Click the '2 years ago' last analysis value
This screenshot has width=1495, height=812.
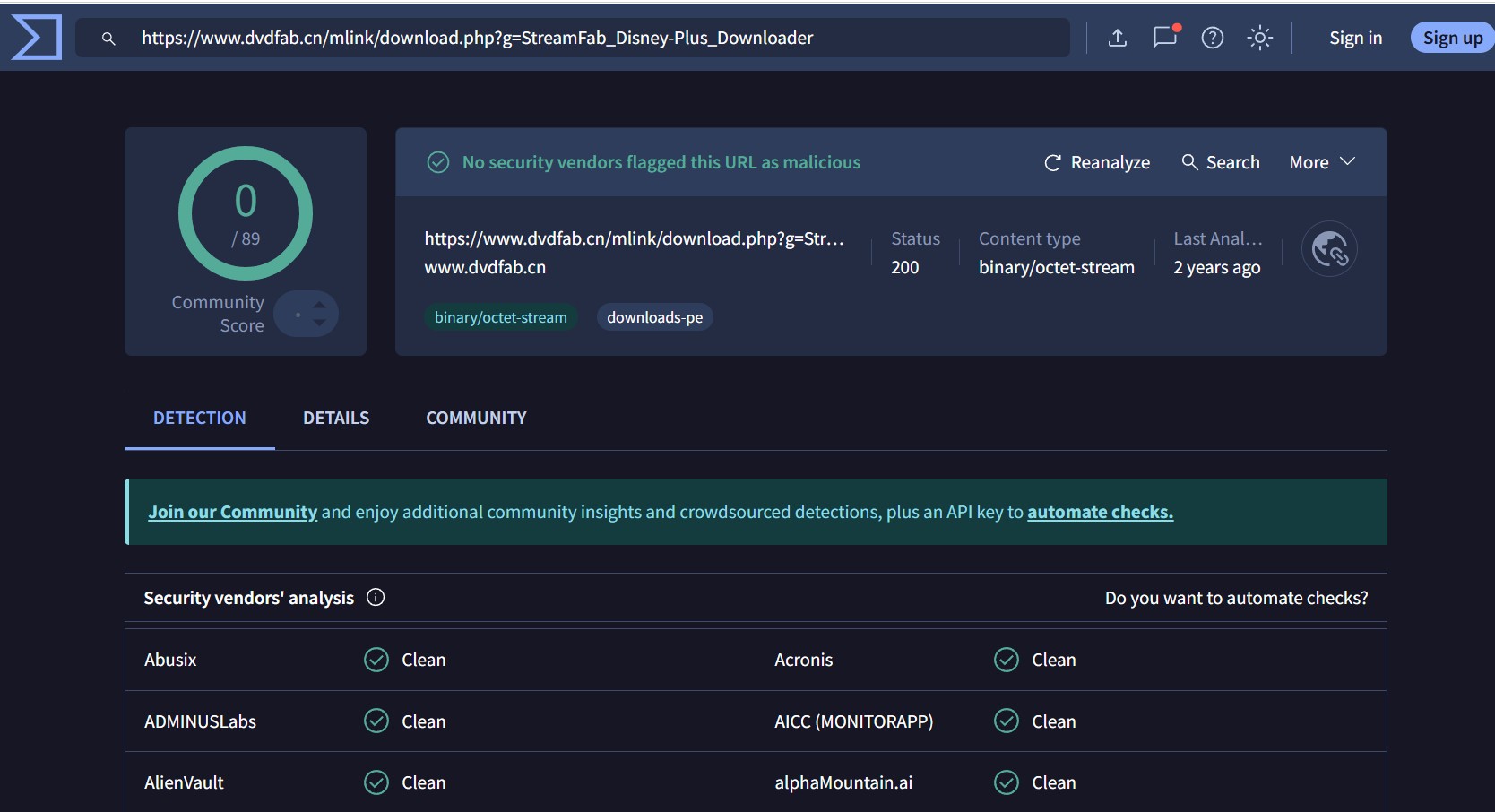(1216, 267)
